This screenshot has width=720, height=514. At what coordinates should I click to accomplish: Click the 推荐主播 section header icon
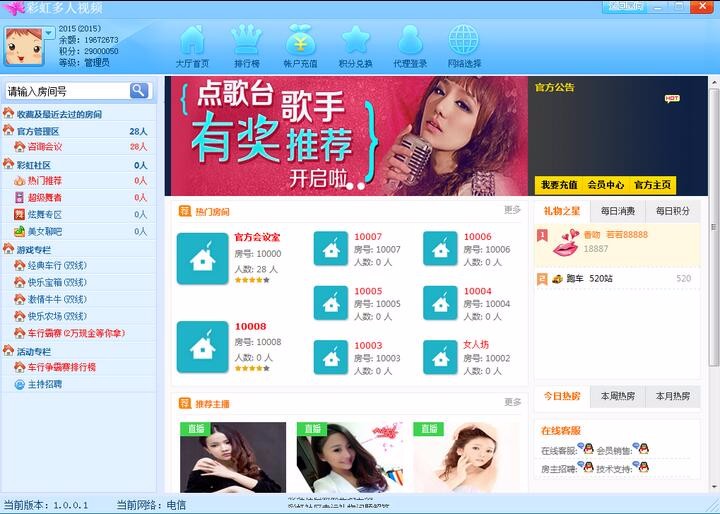tap(185, 403)
